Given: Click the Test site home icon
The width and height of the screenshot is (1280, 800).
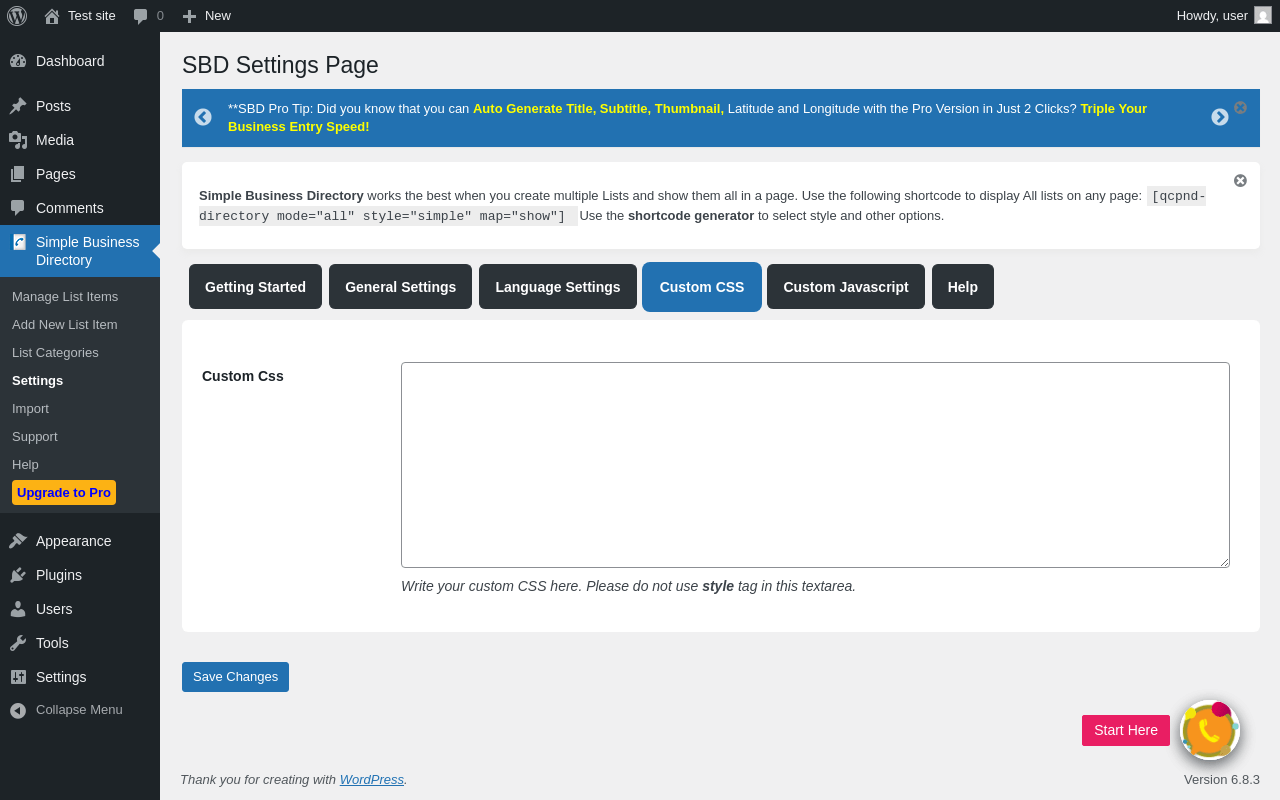Looking at the screenshot, I should [52, 16].
